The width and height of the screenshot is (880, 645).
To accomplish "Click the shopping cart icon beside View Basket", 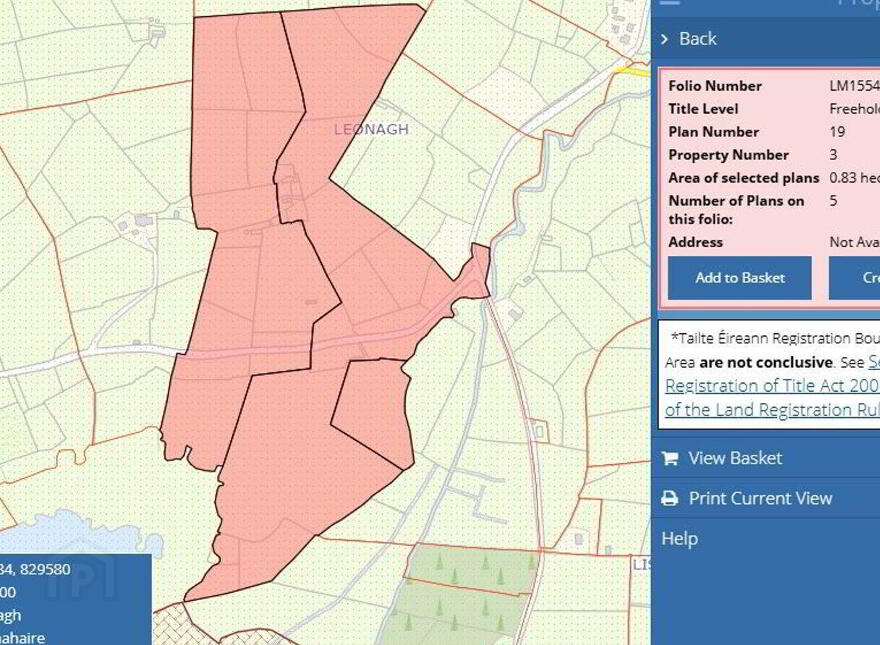I will click(670, 458).
